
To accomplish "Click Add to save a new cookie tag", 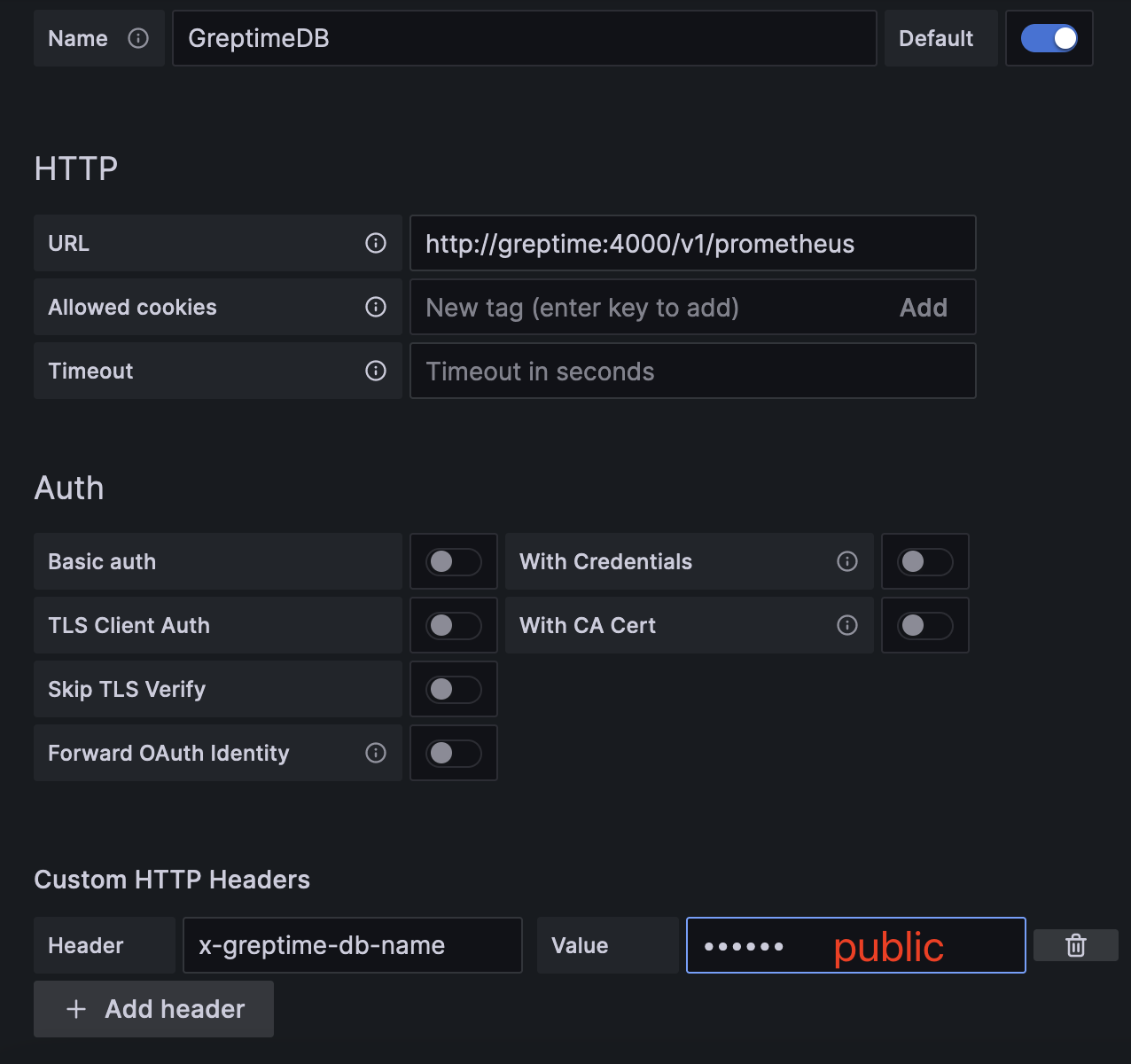I will click(924, 307).
